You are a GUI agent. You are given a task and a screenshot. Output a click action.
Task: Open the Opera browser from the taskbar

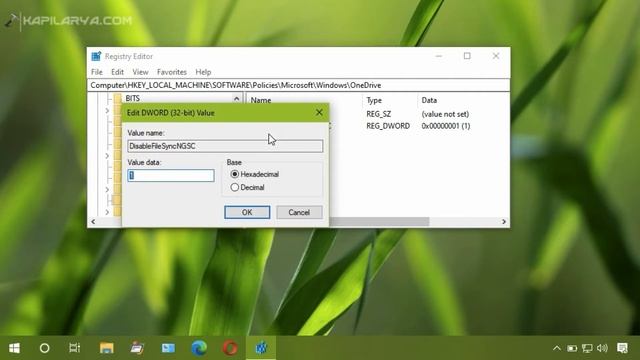point(230,348)
